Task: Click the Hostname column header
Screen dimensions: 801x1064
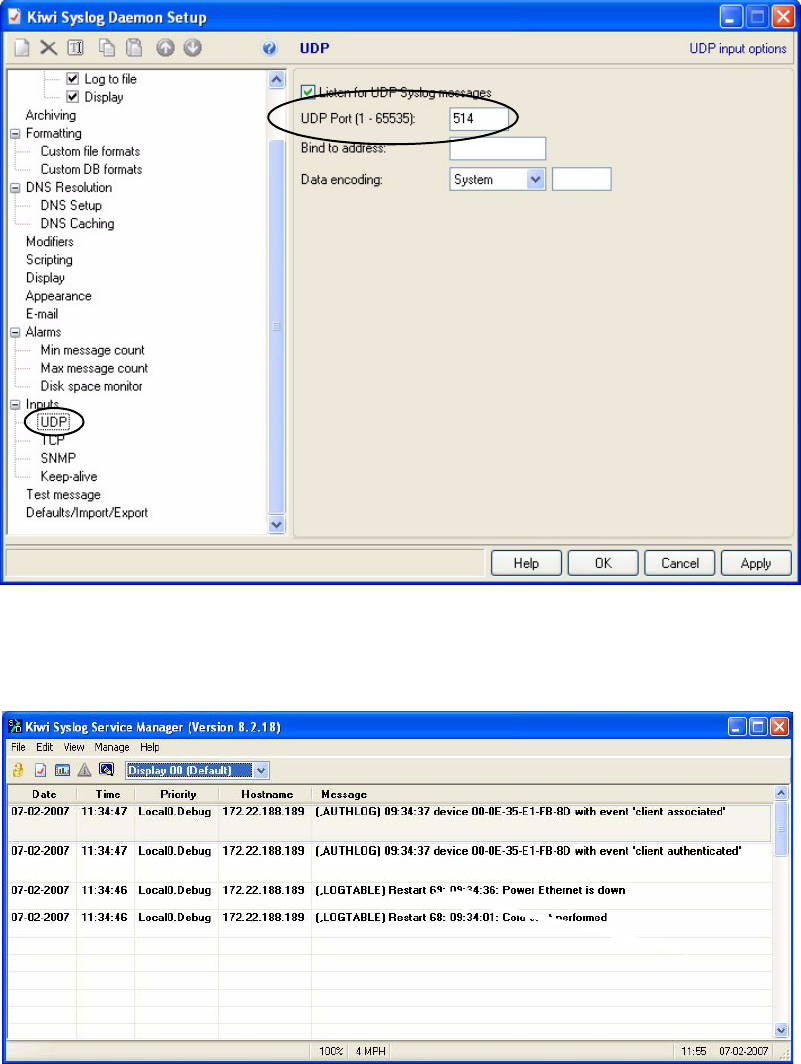Action: tap(265, 794)
